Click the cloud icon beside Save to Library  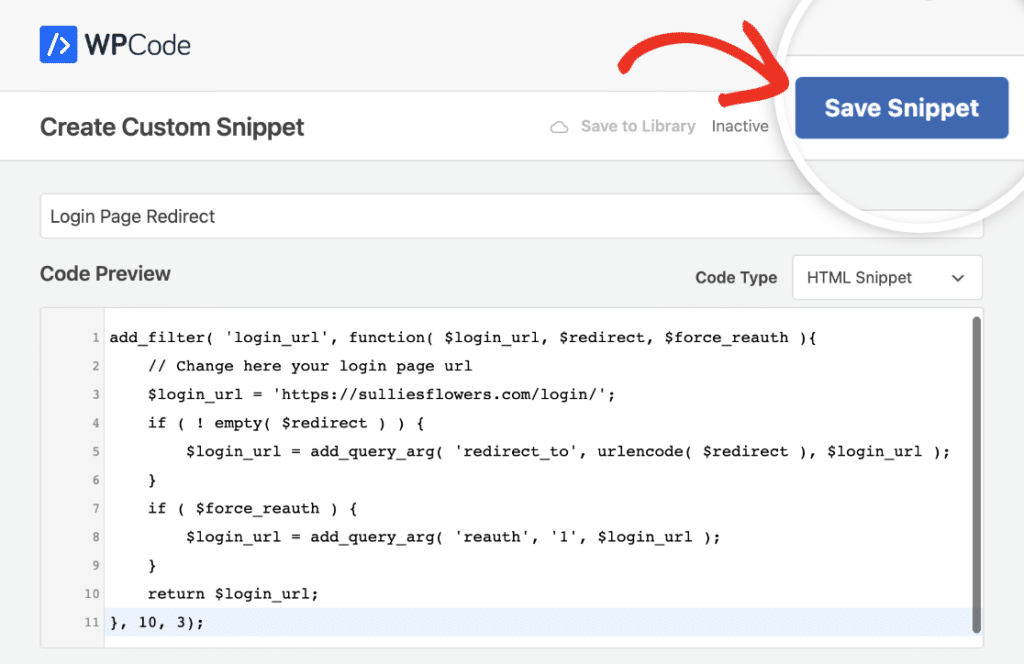(x=560, y=127)
